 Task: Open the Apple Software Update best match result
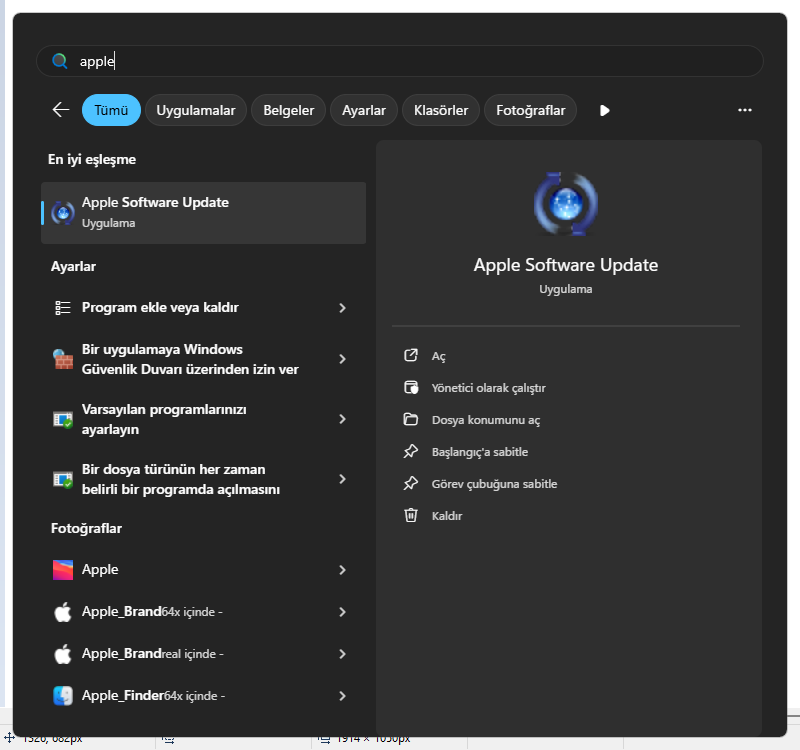(x=204, y=213)
